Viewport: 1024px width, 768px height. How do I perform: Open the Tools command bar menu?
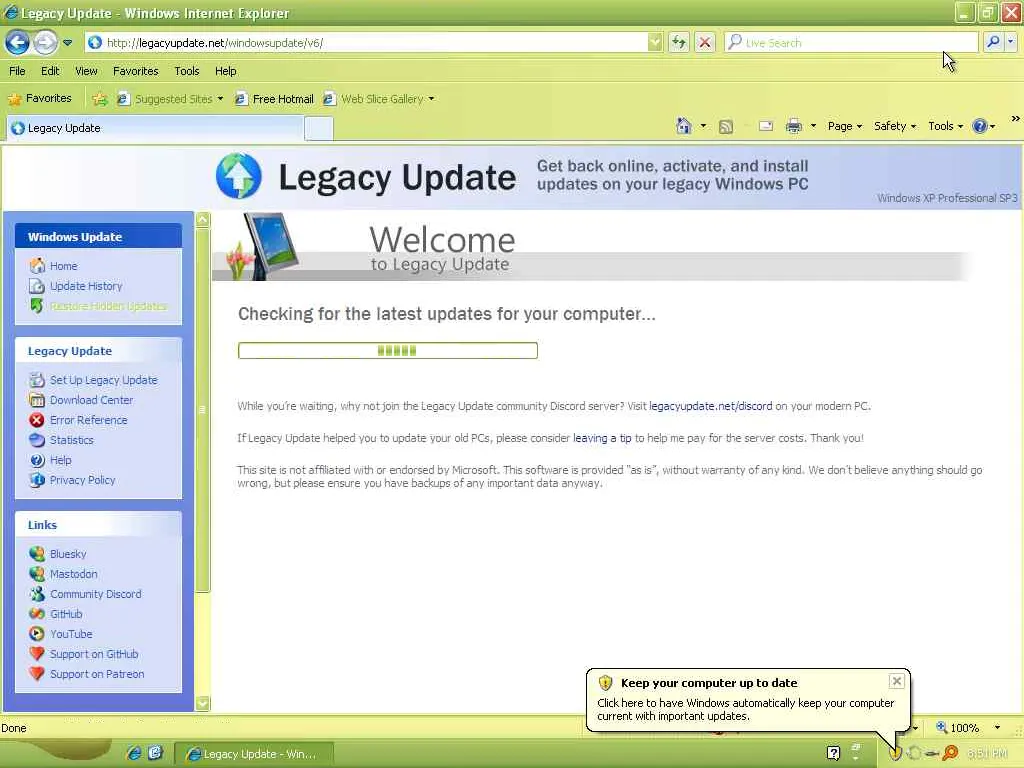coord(946,126)
